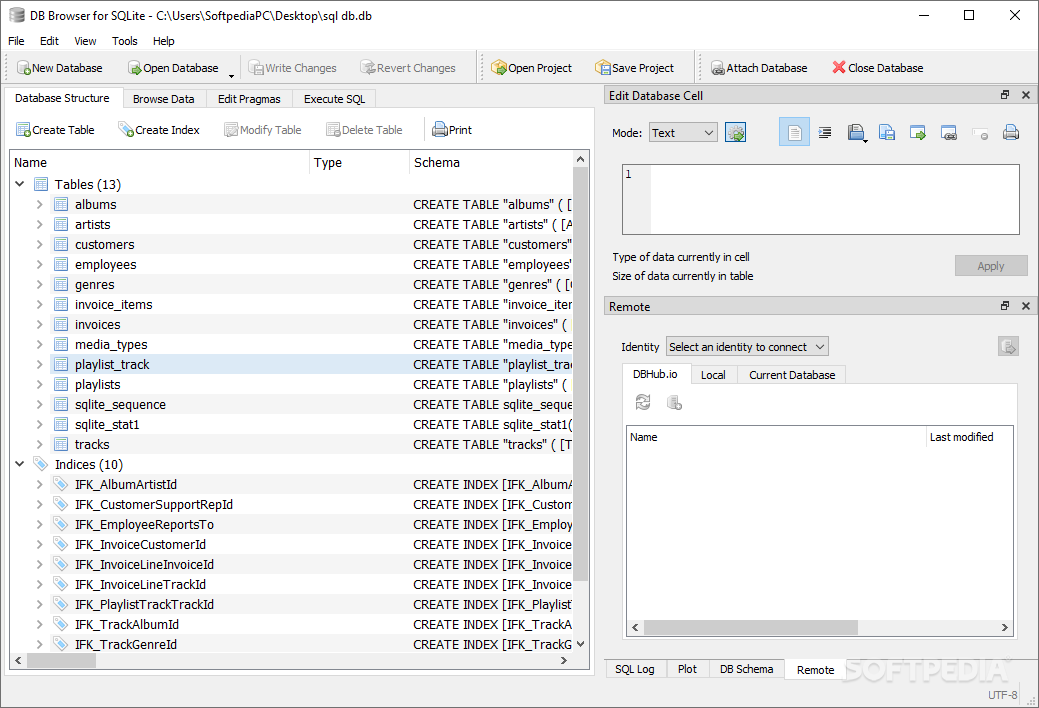Click the Create Table button
1039x708 pixels.
point(56,130)
